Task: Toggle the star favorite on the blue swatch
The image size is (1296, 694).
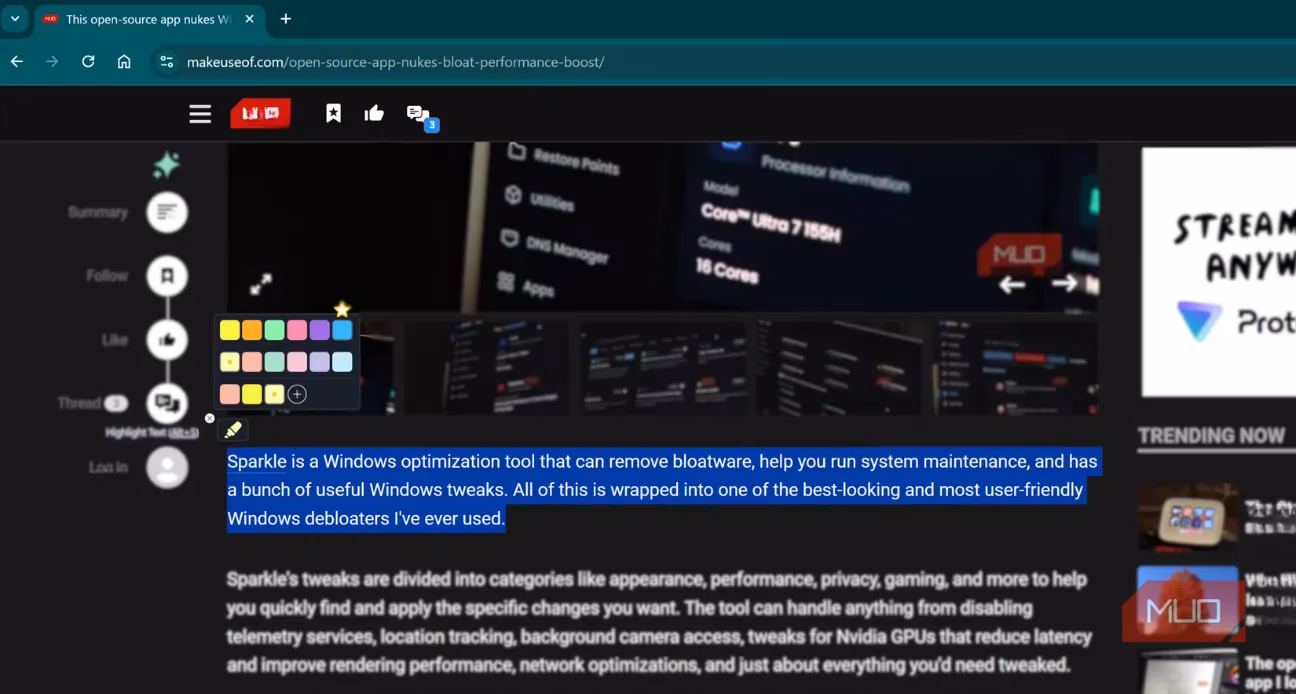Action: click(342, 310)
